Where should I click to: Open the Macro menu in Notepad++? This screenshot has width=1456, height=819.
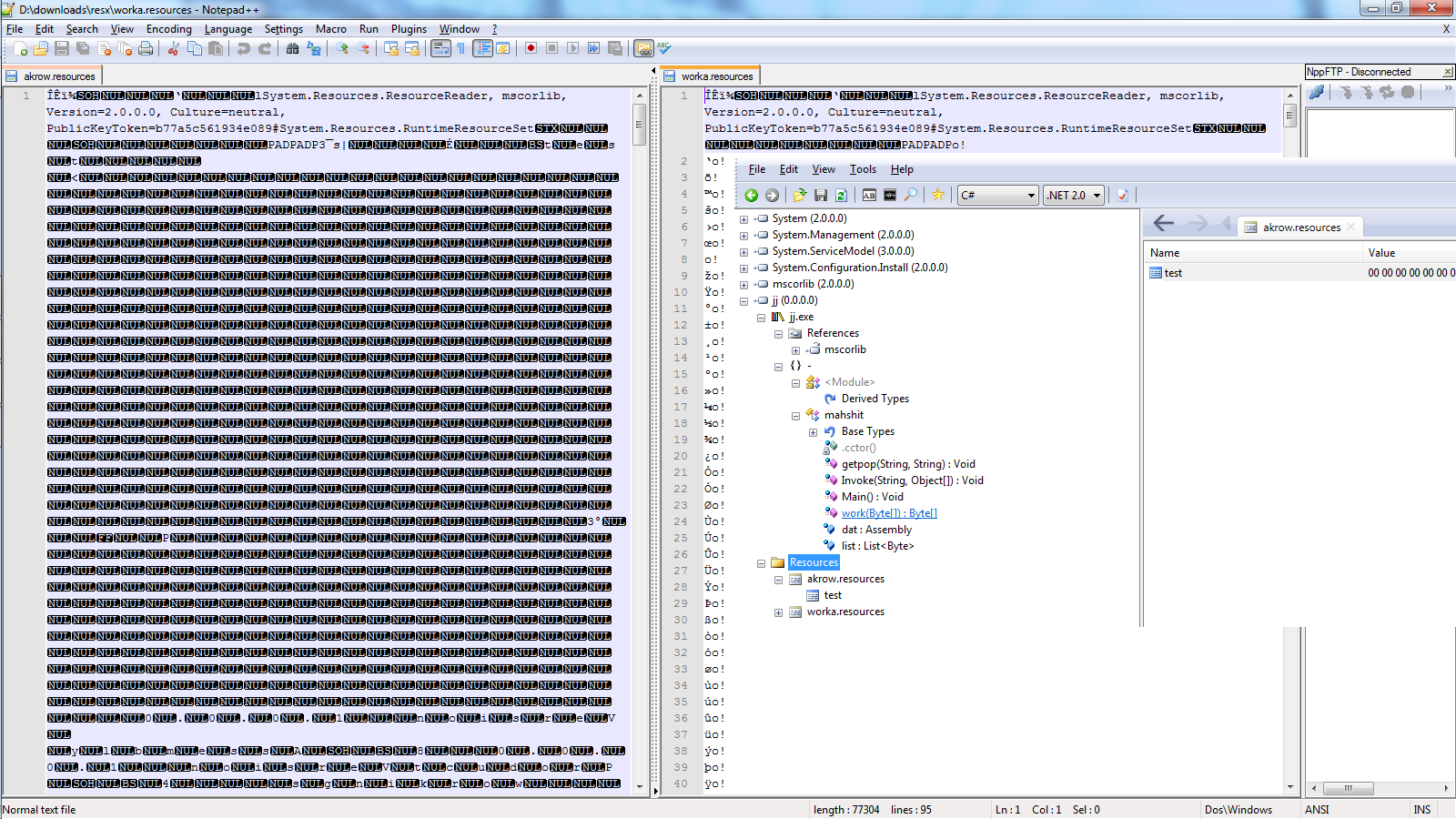pos(330,29)
